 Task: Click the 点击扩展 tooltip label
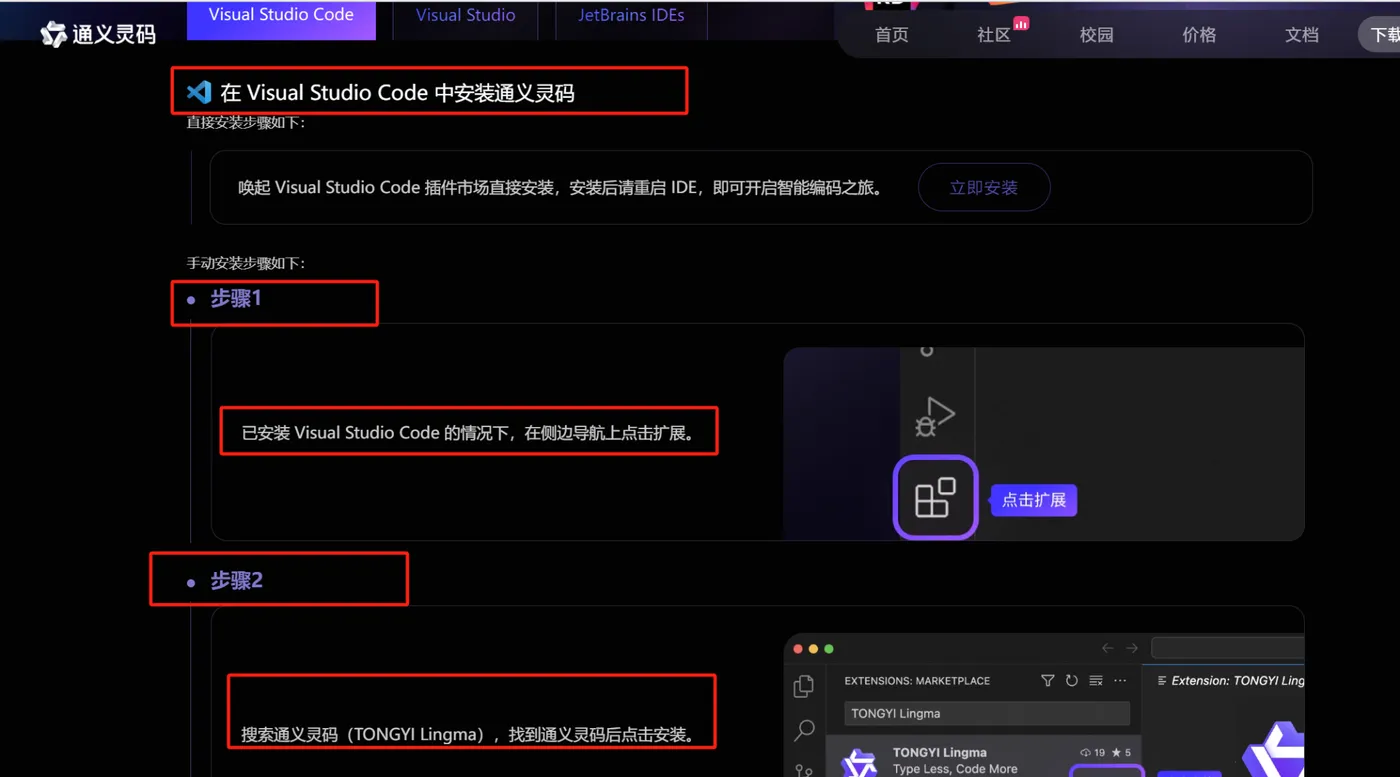1033,500
